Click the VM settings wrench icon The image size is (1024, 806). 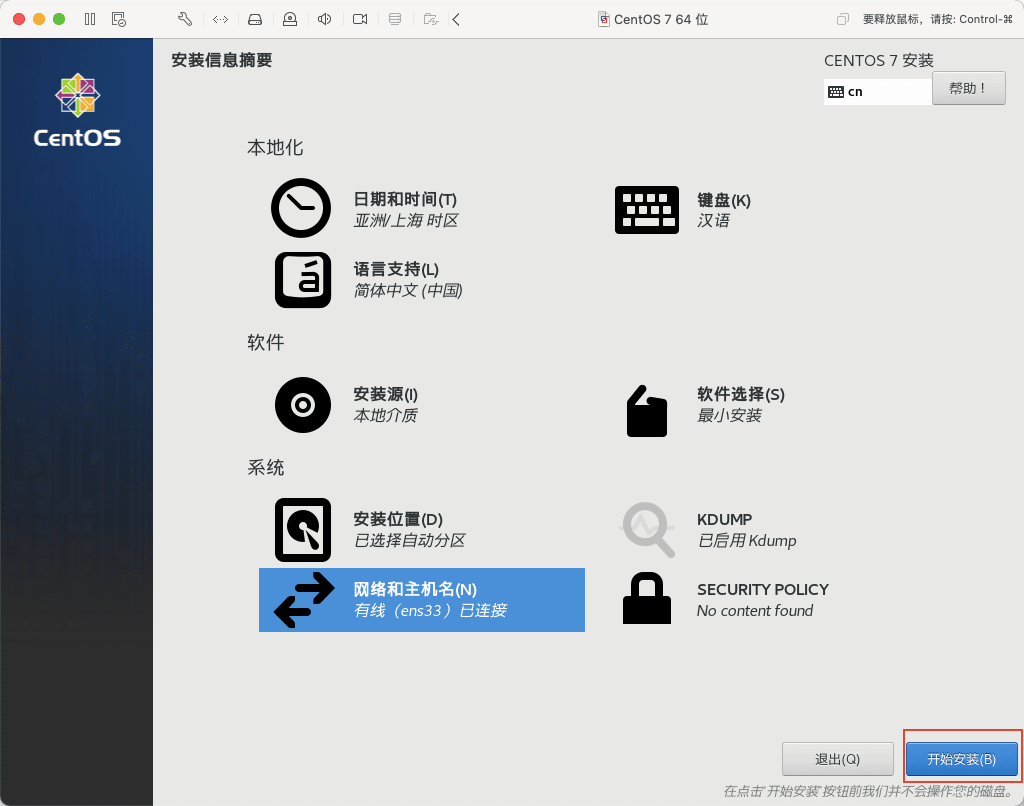click(x=184, y=19)
